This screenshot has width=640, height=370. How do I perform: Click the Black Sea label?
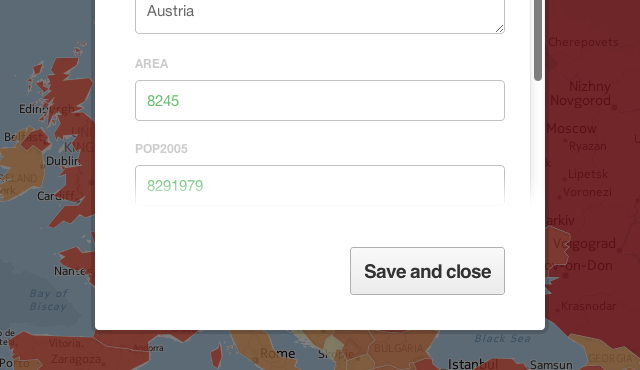tap(502, 338)
